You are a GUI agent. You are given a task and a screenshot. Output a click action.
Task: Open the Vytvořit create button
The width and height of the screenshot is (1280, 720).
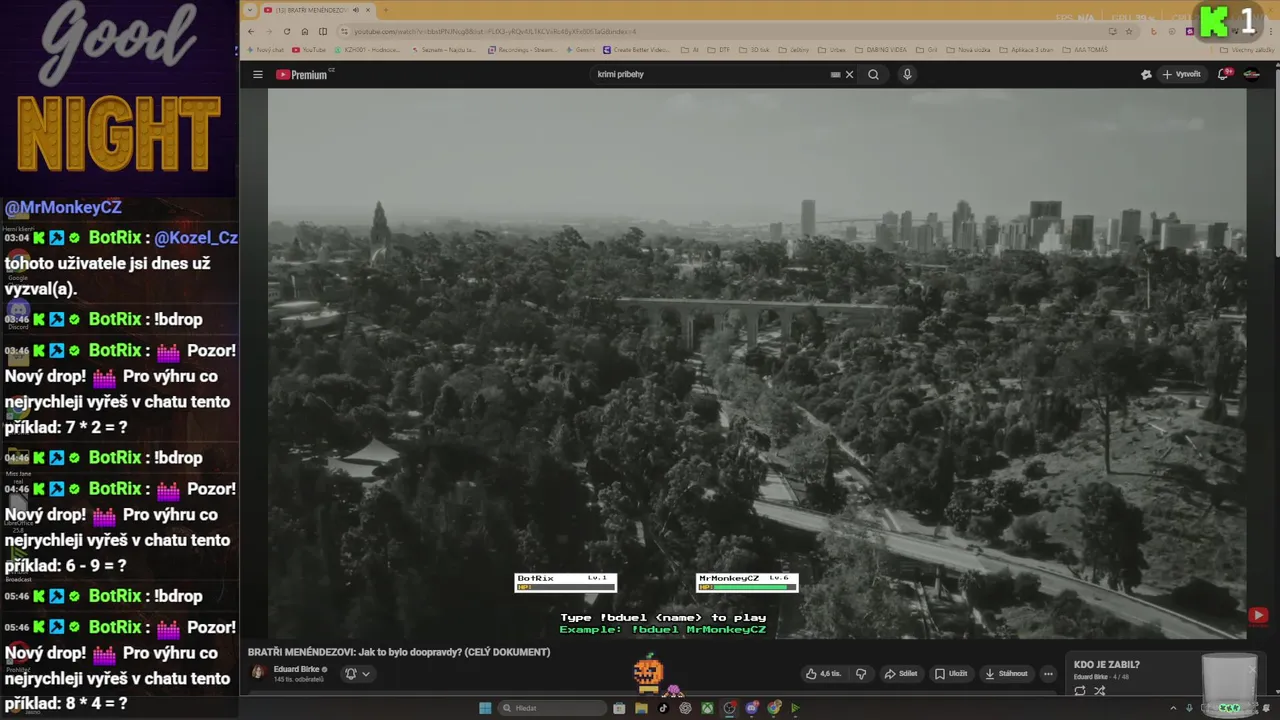(1181, 74)
